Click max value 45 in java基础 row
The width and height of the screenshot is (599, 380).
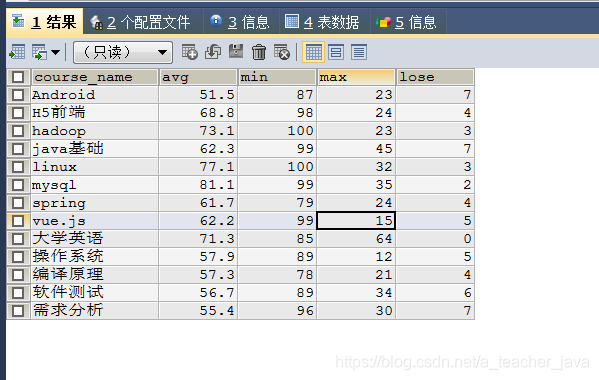click(x=356, y=149)
